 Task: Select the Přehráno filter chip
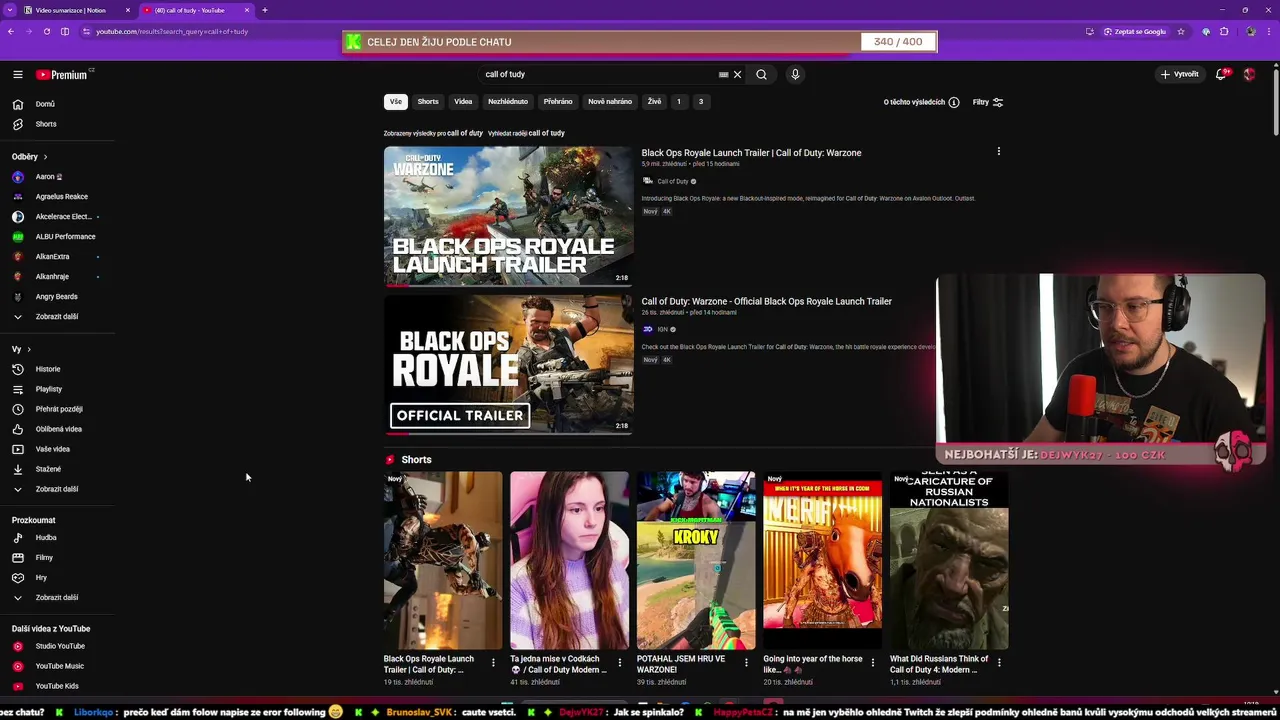coord(558,101)
